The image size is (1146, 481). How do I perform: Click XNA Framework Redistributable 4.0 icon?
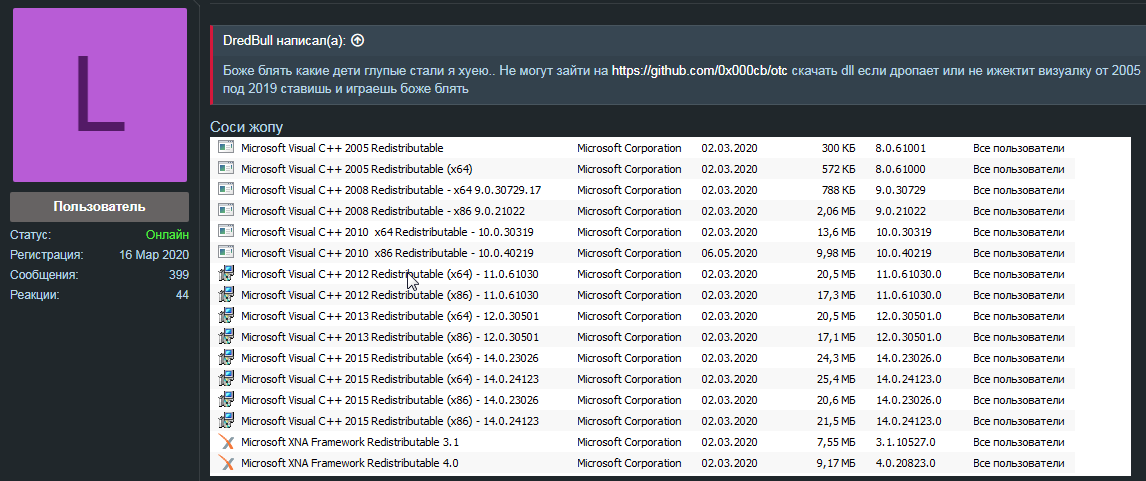pyautogui.click(x=226, y=463)
